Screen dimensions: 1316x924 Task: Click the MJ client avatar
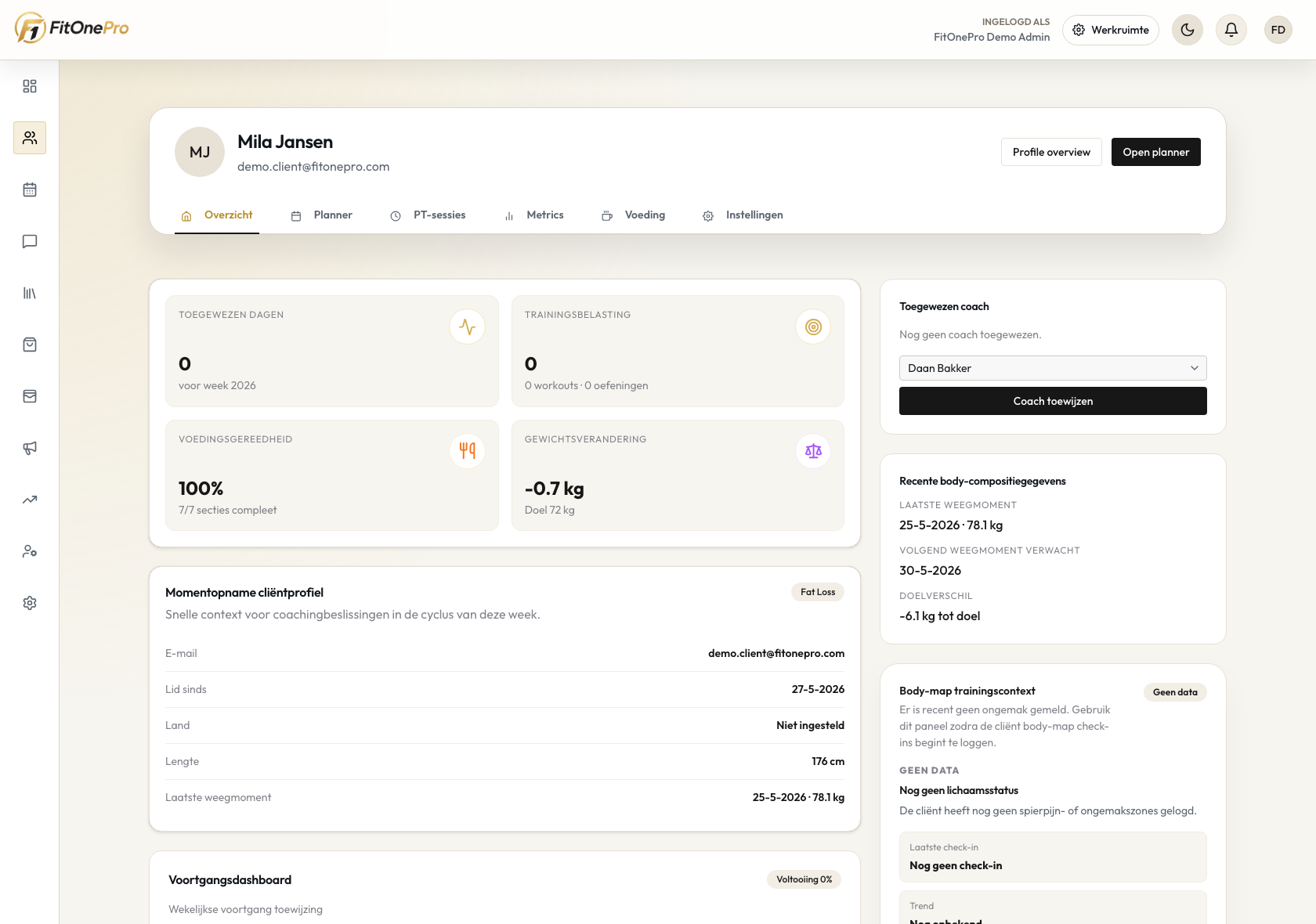[x=200, y=152]
